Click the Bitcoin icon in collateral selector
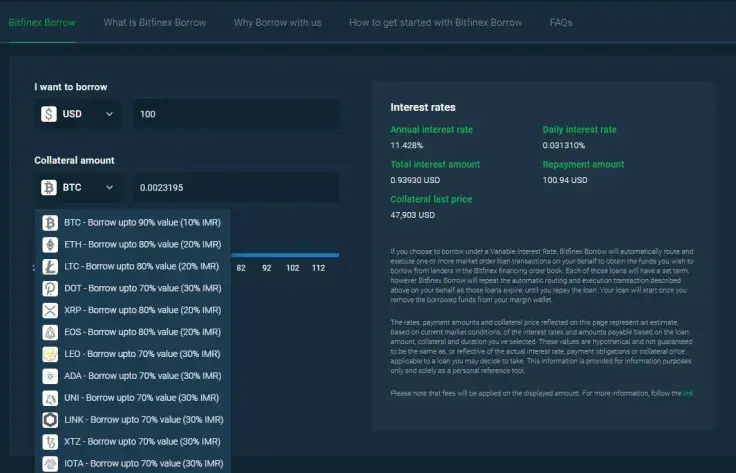 [49, 188]
